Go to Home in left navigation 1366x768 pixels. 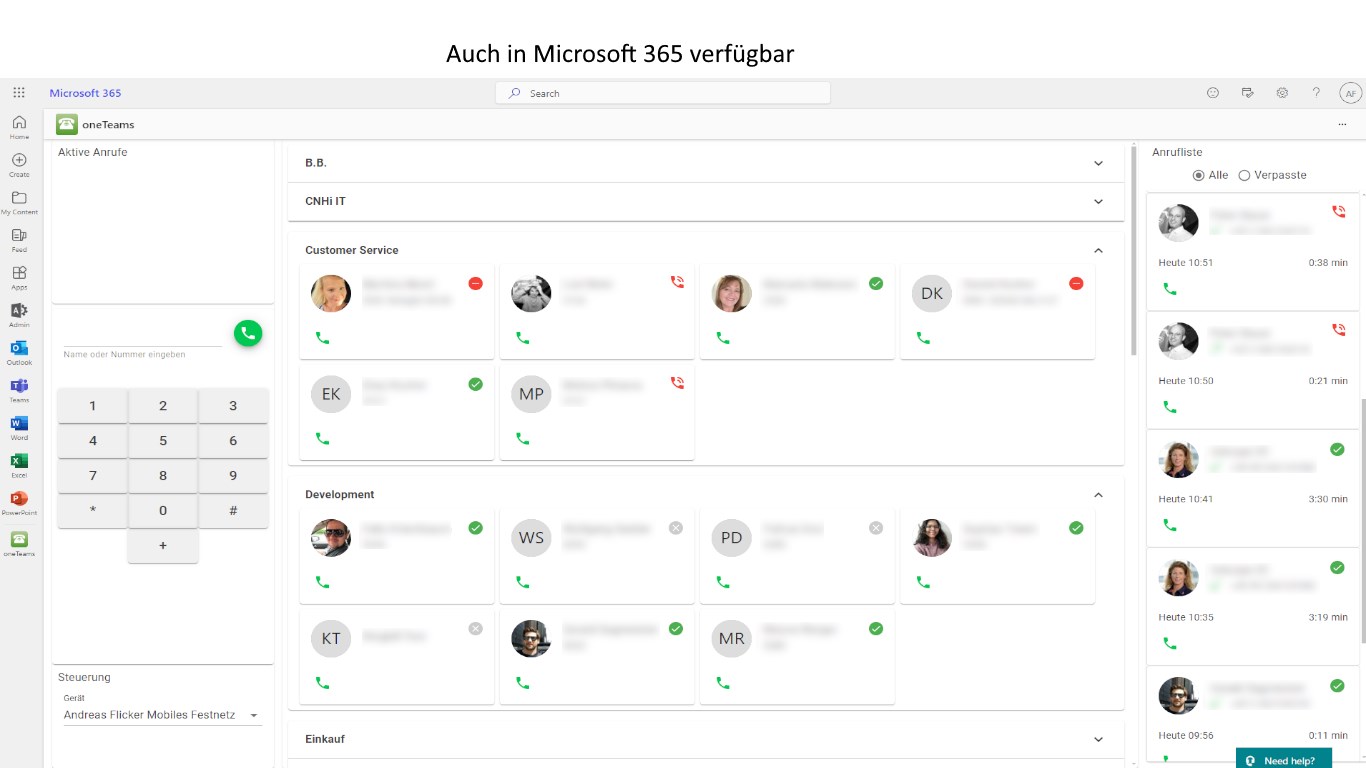pyautogui.click(x=19, y=124)
